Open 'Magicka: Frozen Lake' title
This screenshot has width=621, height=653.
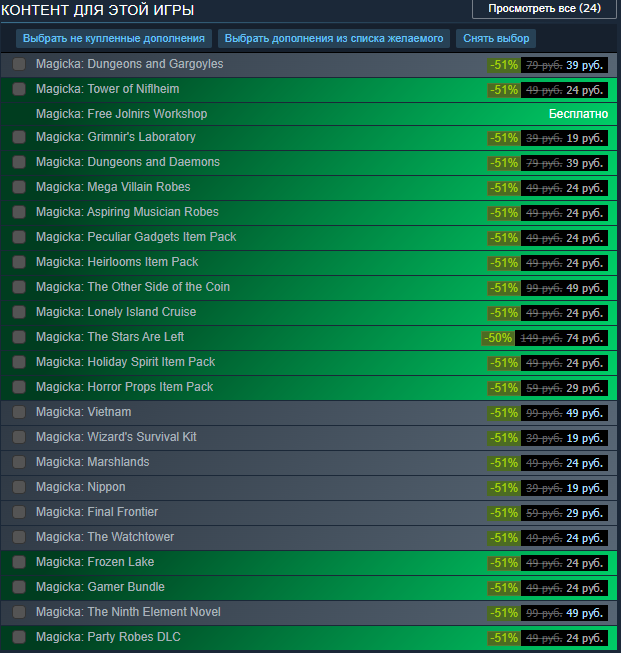pos(95,562)
